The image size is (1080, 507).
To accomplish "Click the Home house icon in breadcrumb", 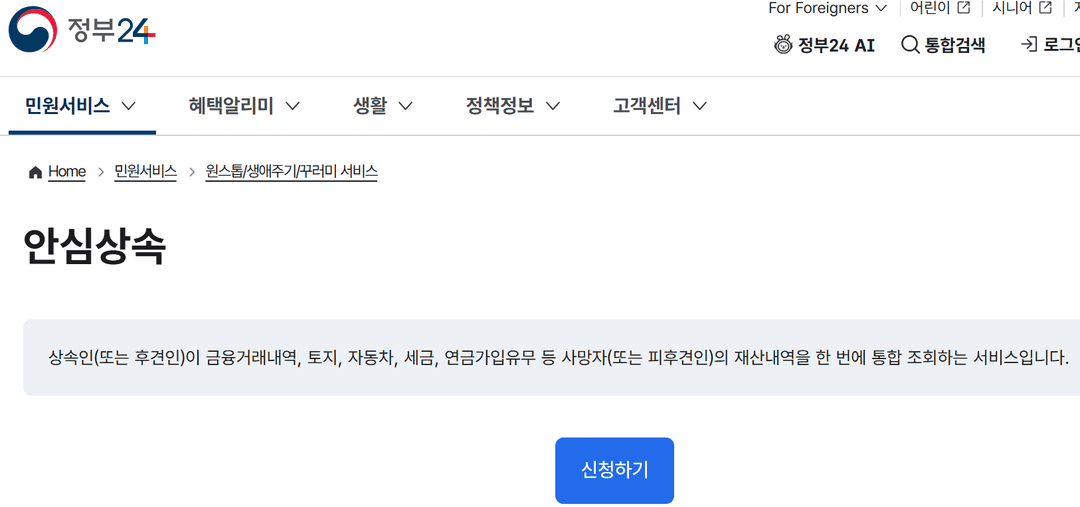I will (35, 172).
